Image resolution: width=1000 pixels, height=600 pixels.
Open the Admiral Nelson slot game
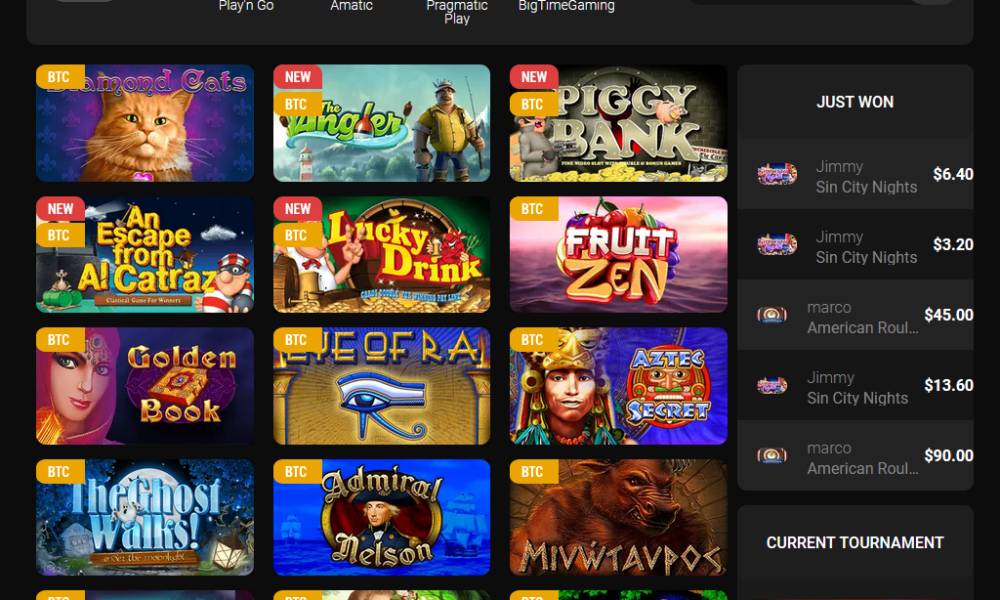pos(381,517)
